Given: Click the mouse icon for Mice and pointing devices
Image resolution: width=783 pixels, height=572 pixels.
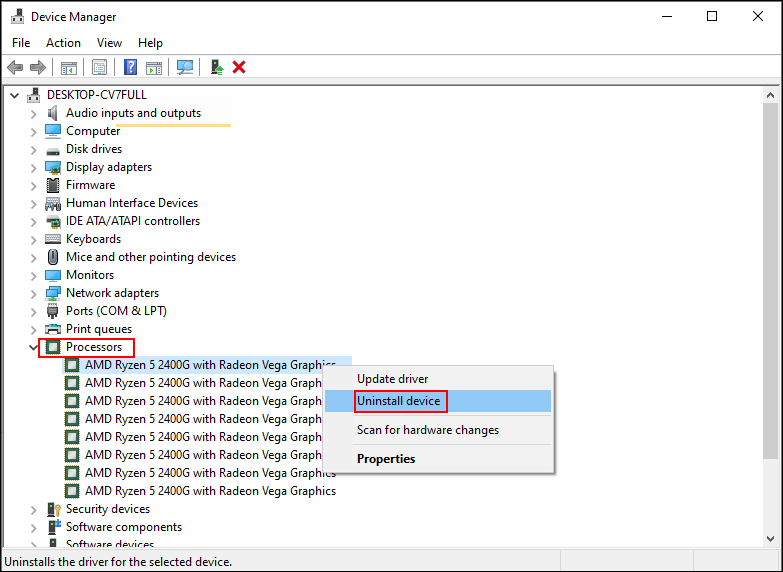Looking at the screenshot, I should 52,257.
